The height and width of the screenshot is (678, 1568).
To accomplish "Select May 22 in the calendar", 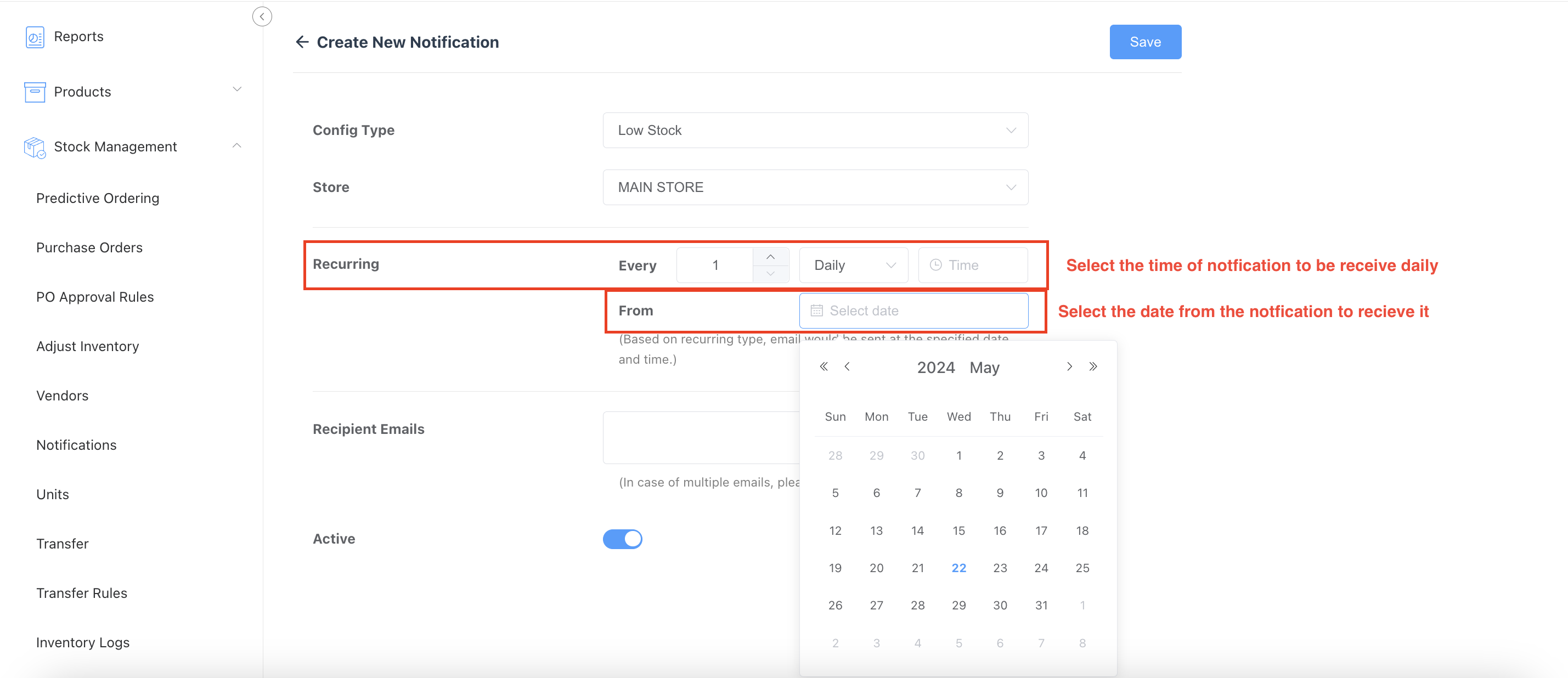I will click(958, 568).
